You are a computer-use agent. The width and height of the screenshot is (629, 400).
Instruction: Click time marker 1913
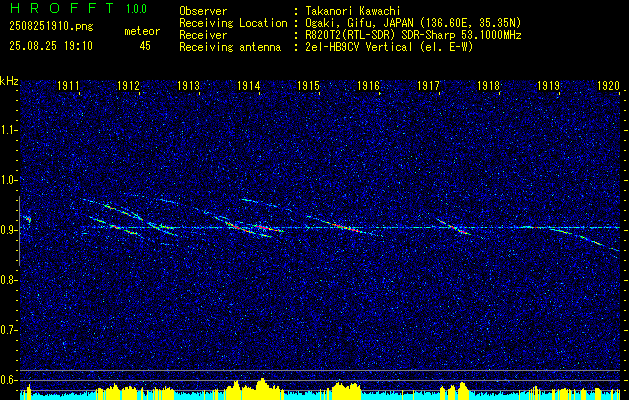click(x=188, y=85)
